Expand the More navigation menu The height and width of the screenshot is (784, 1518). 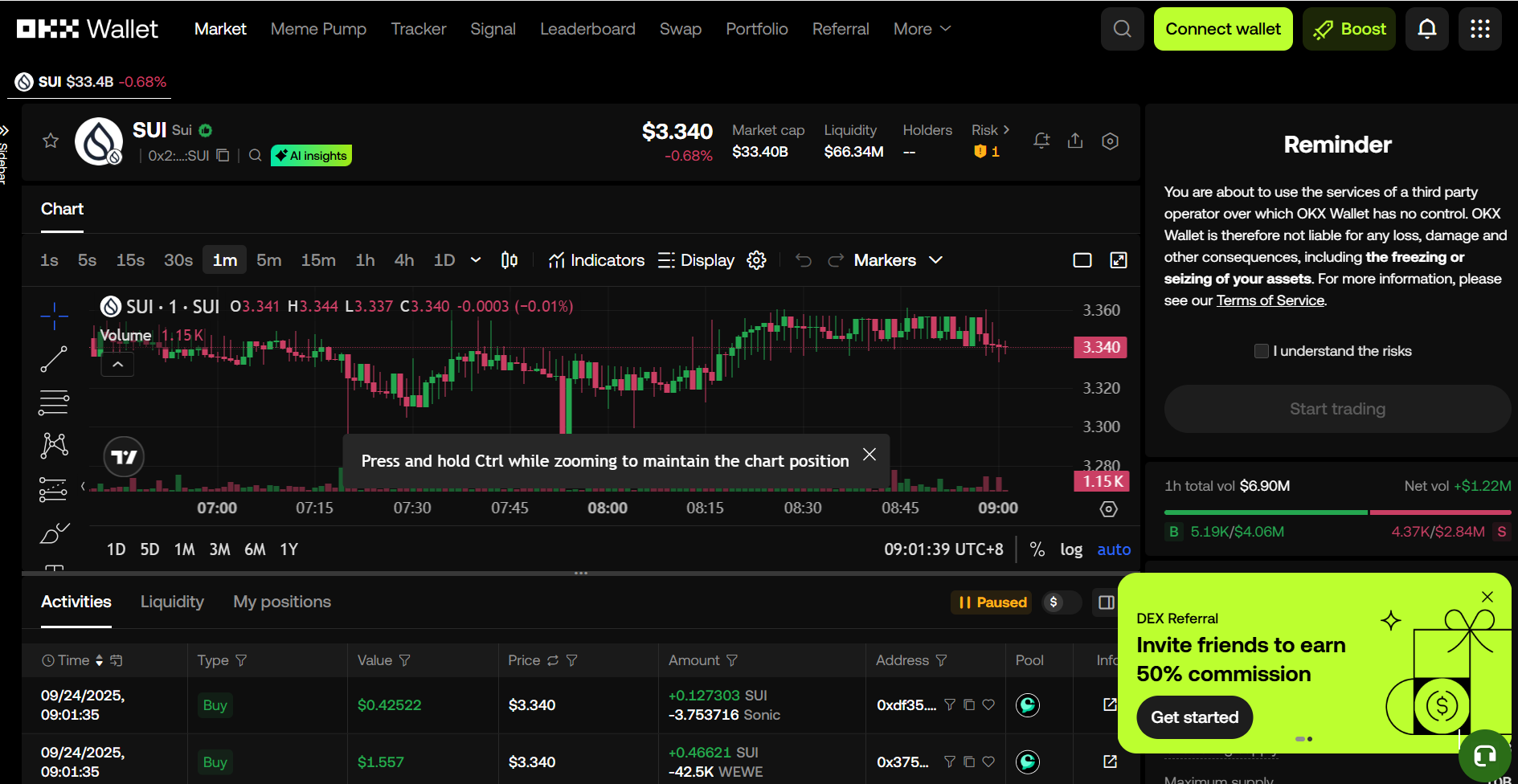coord(922,29)
